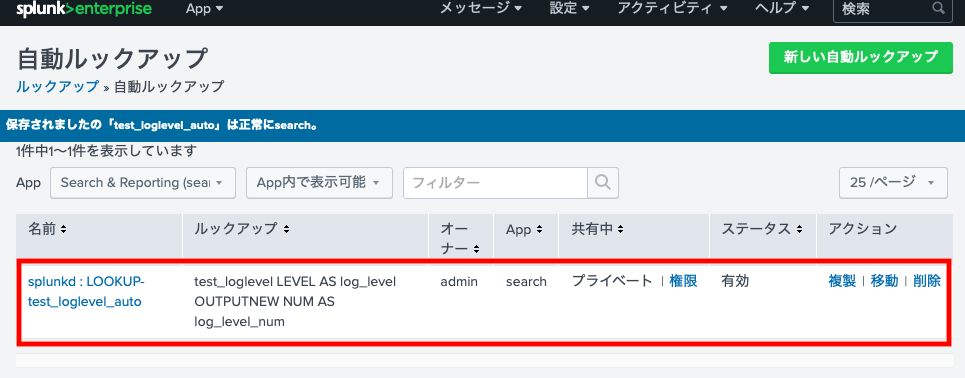965x378 pixels.
Task: Open the 設定 menu
Action: tap(569, 9)
